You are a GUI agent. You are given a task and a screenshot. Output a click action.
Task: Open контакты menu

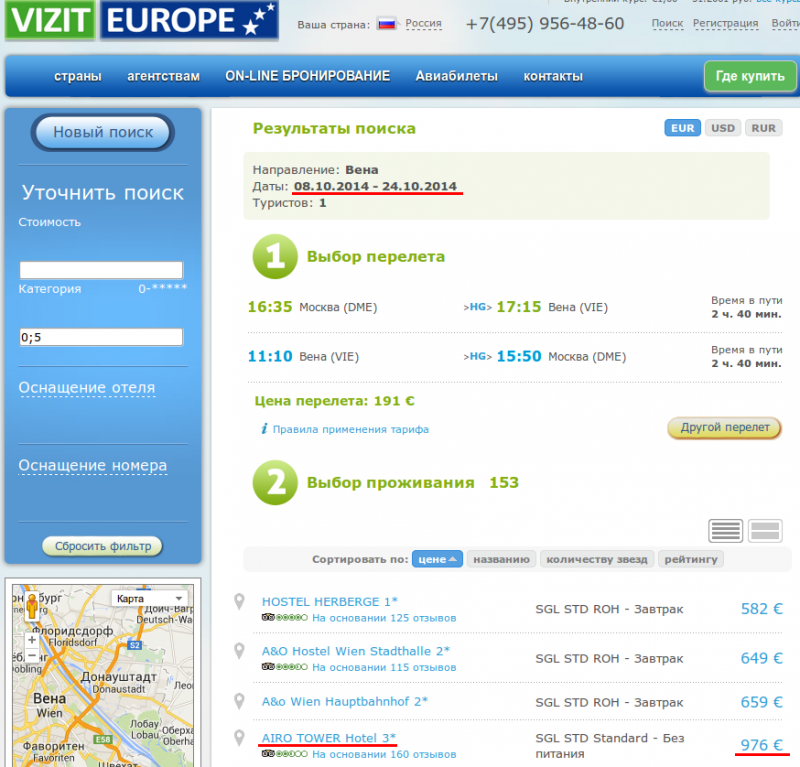(553, 76)
